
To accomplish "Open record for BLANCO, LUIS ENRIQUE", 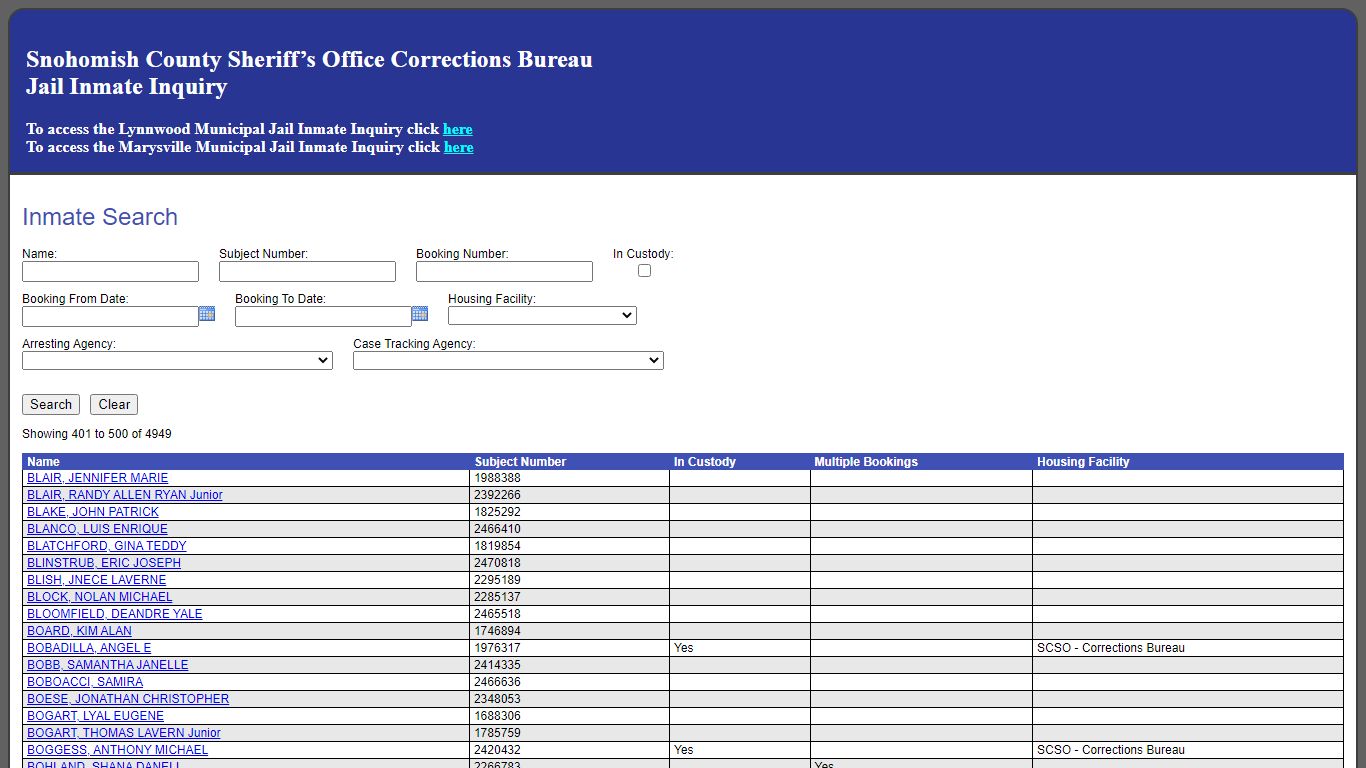I will 97,529.
